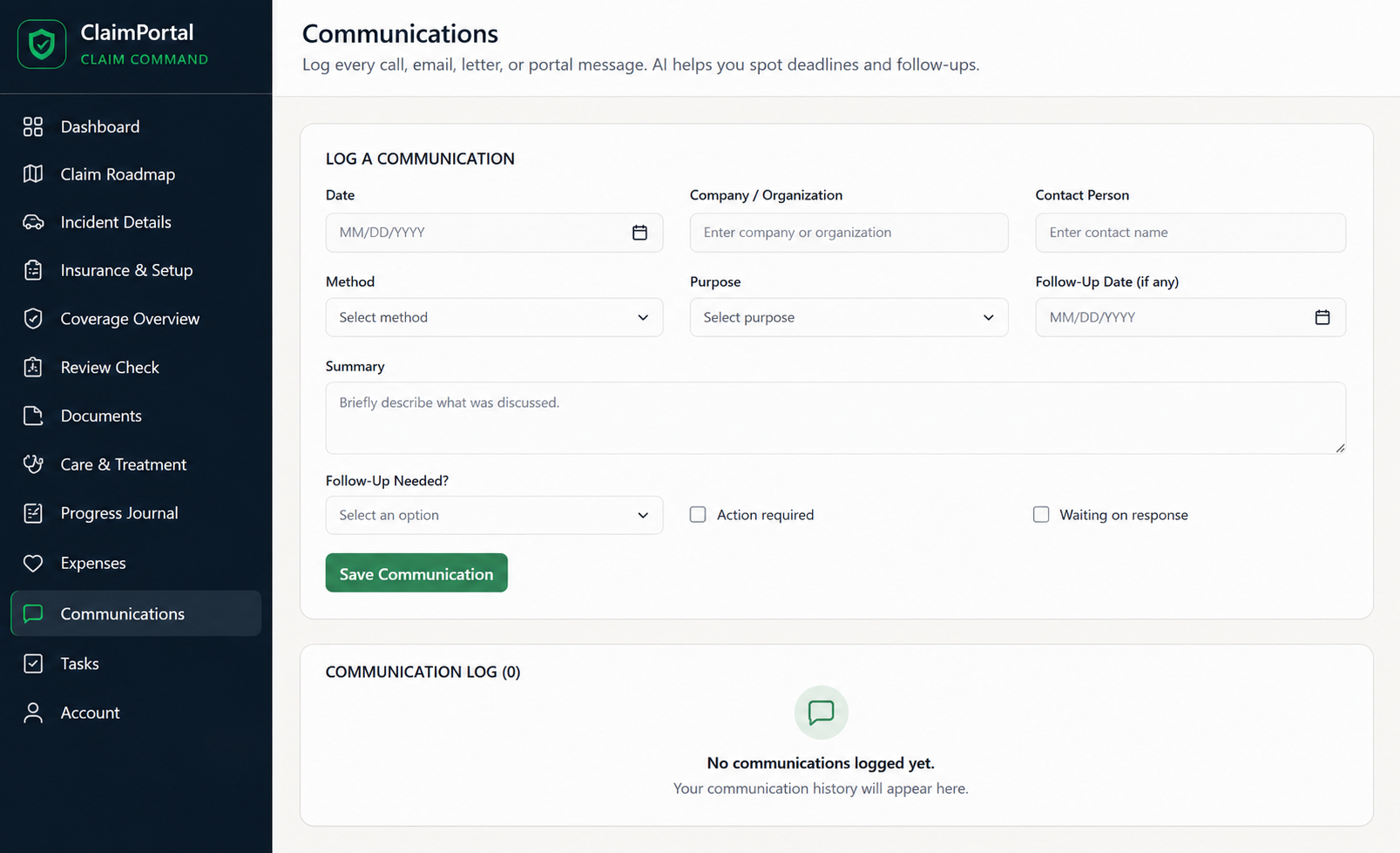Click the Review Check clipboard icon
1400x853 pixels.
point(33,368)
